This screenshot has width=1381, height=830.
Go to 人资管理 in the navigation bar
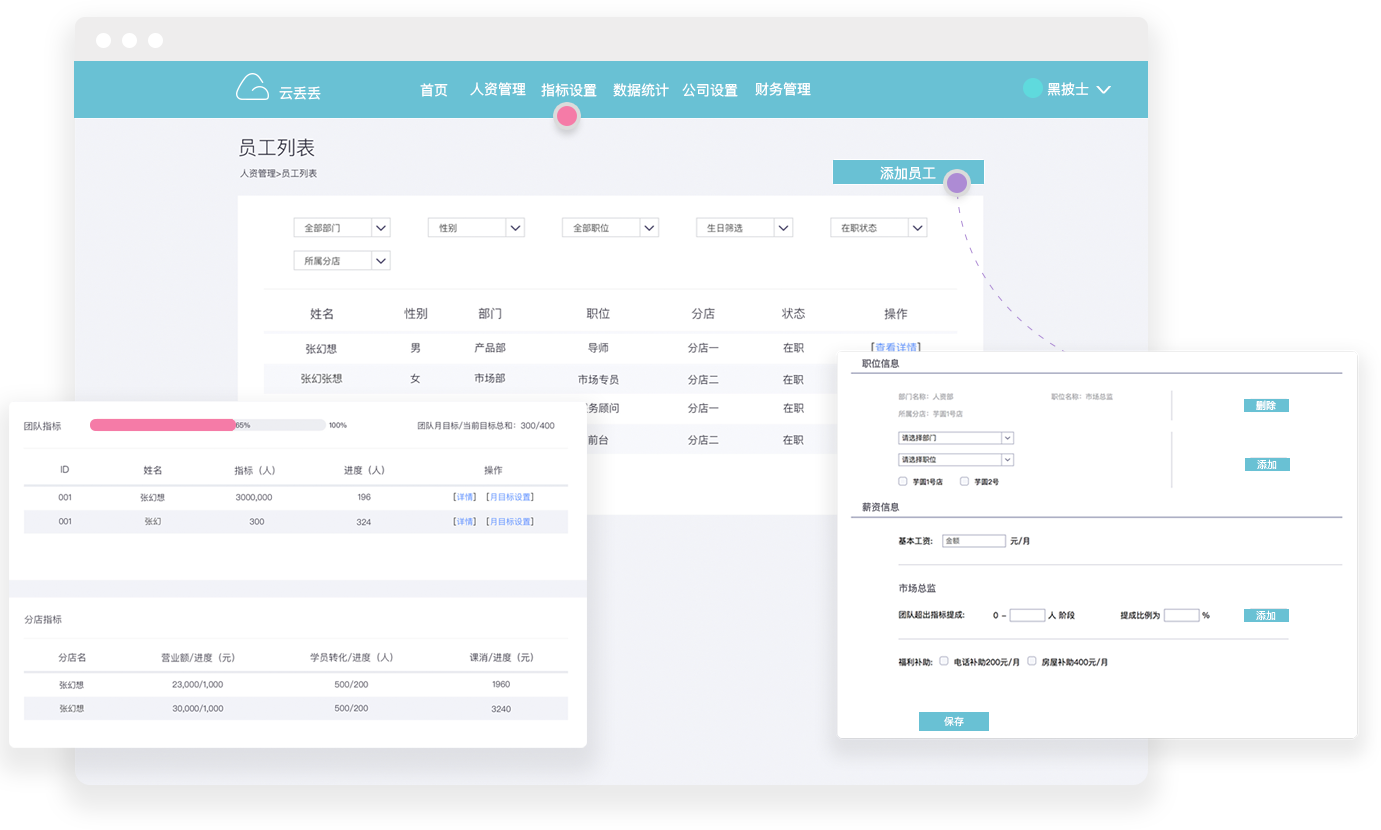click(x=497, y=90)
